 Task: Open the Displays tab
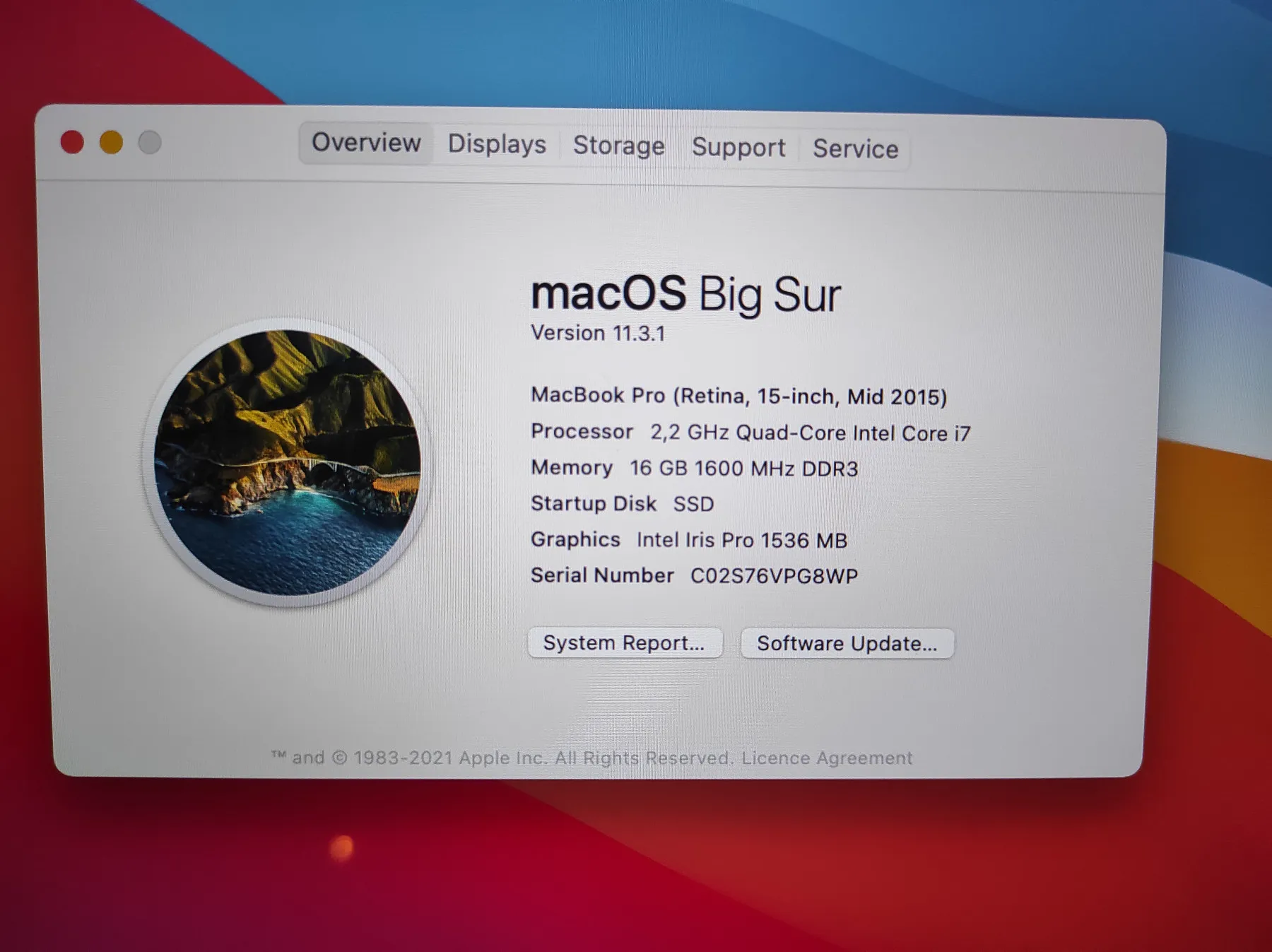point(497,144)
